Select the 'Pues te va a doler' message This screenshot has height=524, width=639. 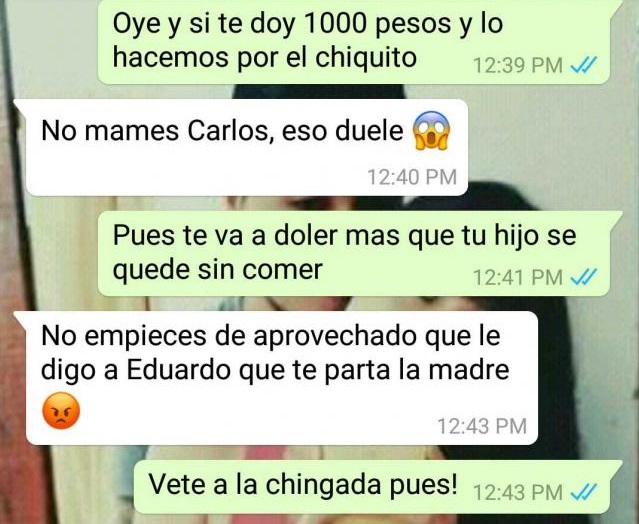click(x=360, y=253)
